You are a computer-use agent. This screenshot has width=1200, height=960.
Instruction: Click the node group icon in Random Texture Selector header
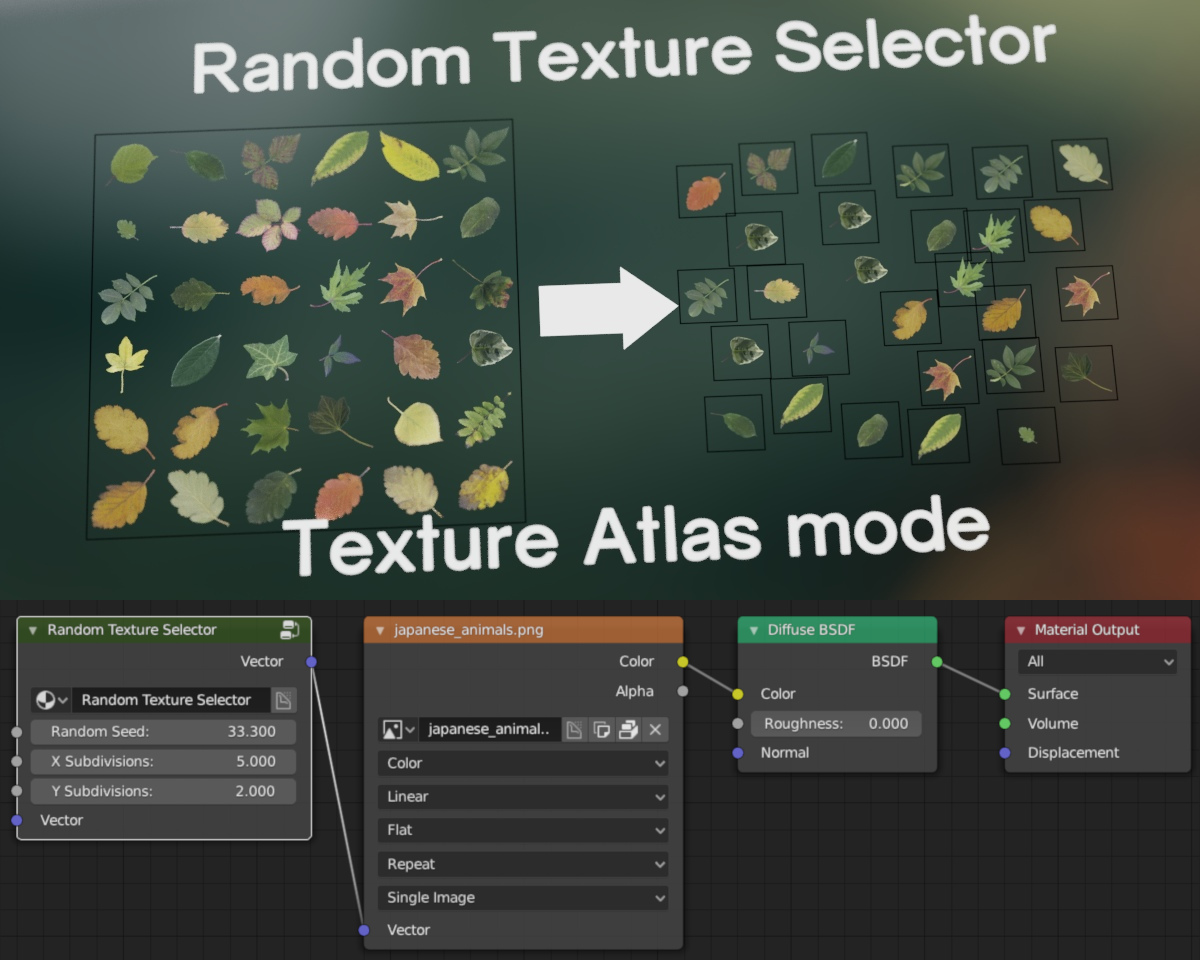click(x=290, y=630)
